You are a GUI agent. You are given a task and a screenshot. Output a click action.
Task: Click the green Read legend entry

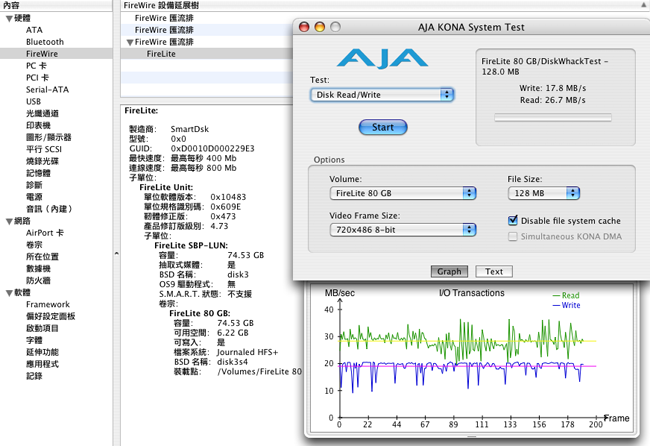(566, 295)
